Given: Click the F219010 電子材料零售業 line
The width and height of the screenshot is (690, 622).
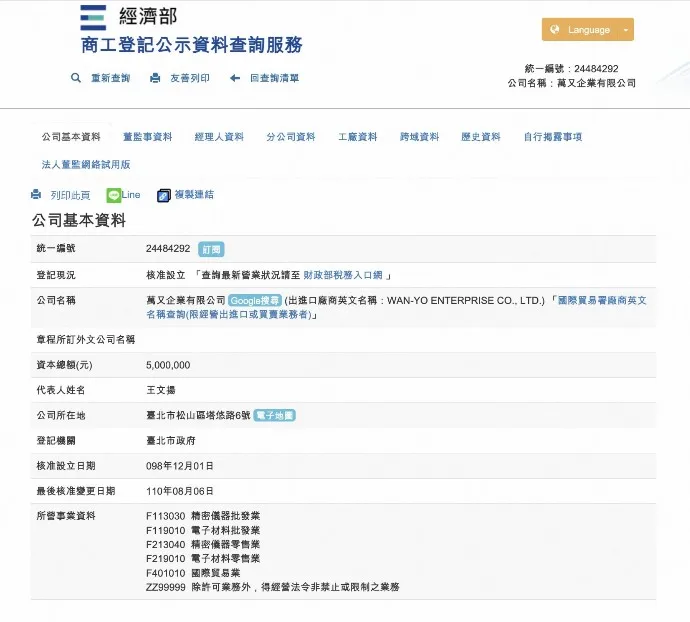Looking at the screenshot, I should 203,559.
